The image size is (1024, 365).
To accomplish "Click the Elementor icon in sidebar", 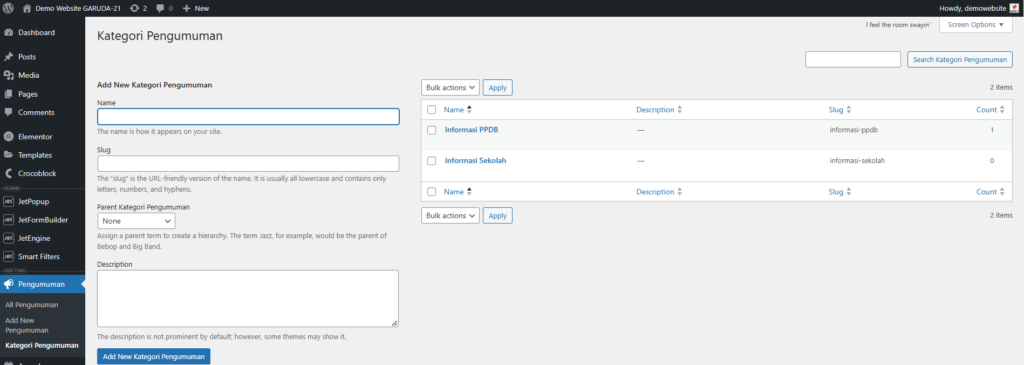I will click(x=8, y=136).
